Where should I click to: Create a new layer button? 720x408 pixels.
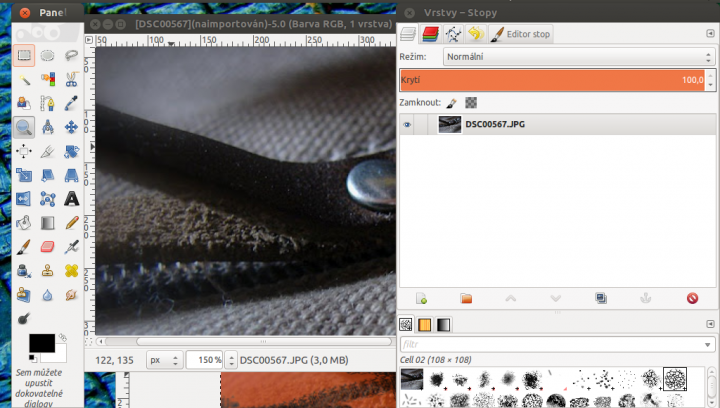[x=421, y=299]
